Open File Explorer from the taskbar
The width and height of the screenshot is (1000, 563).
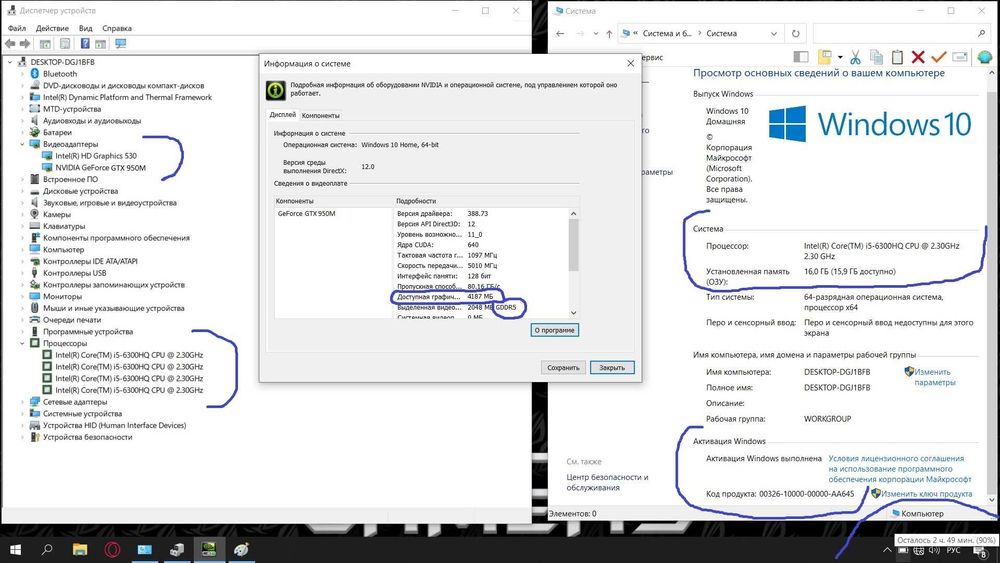80,550
